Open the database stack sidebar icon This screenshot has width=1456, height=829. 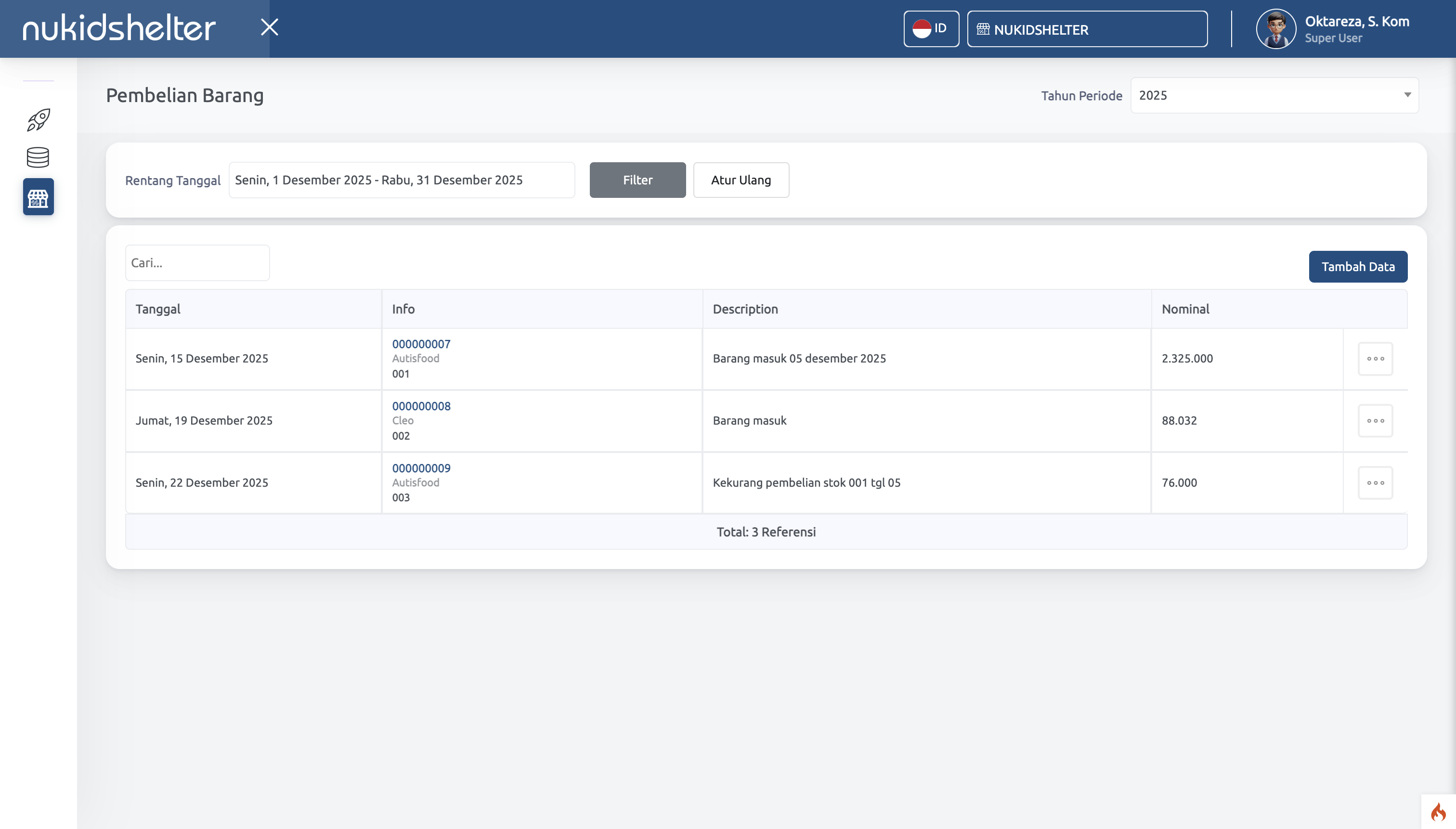pyautogui.click(x=38, y=158)
